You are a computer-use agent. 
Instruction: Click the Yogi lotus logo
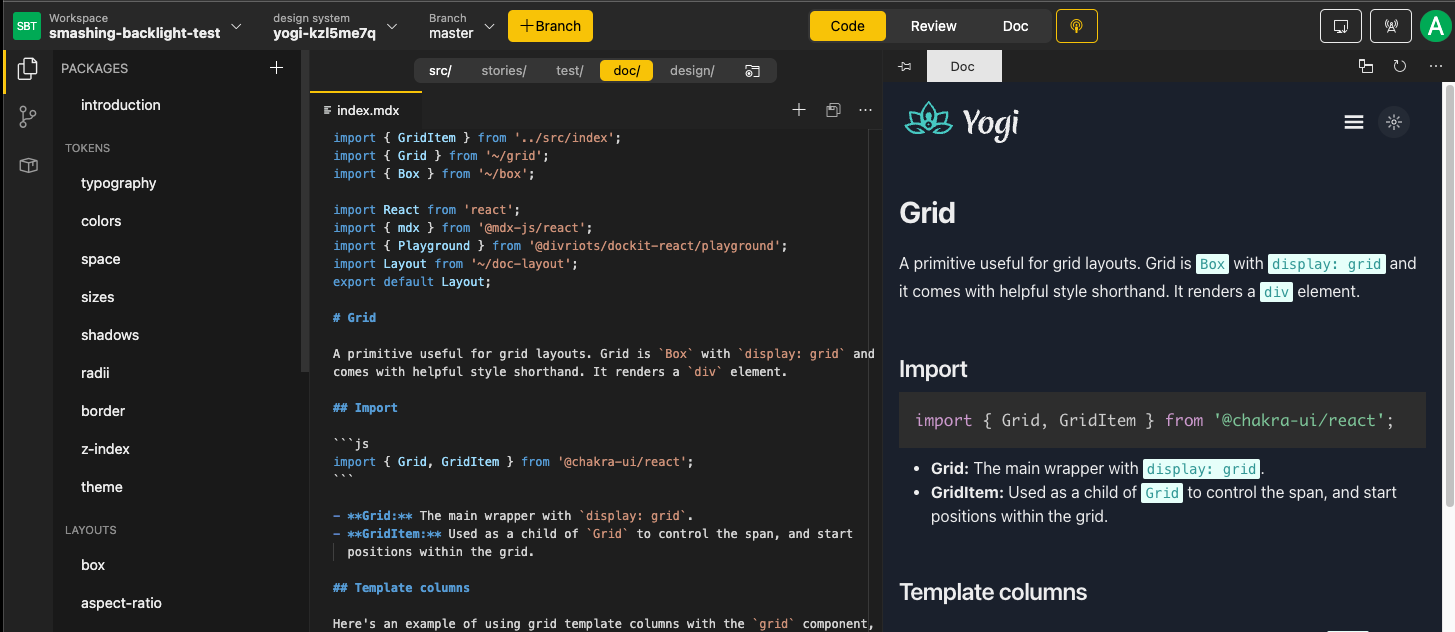(962, 121)
